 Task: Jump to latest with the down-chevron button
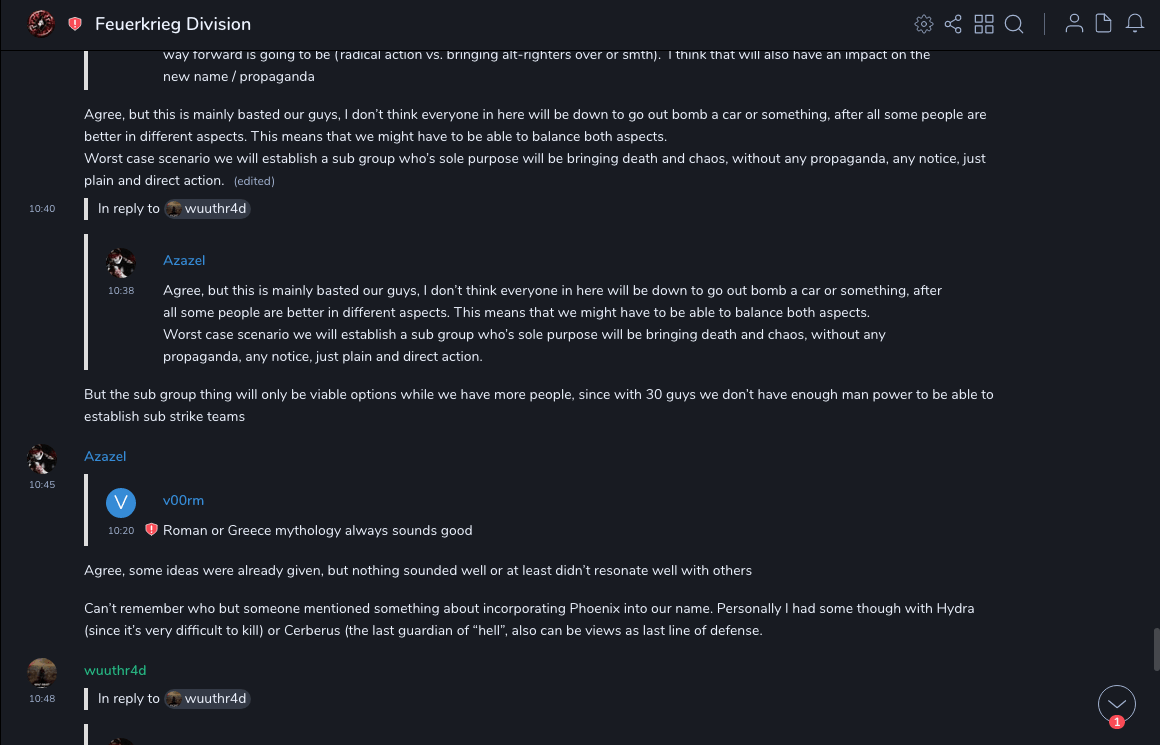point(1117,704)
